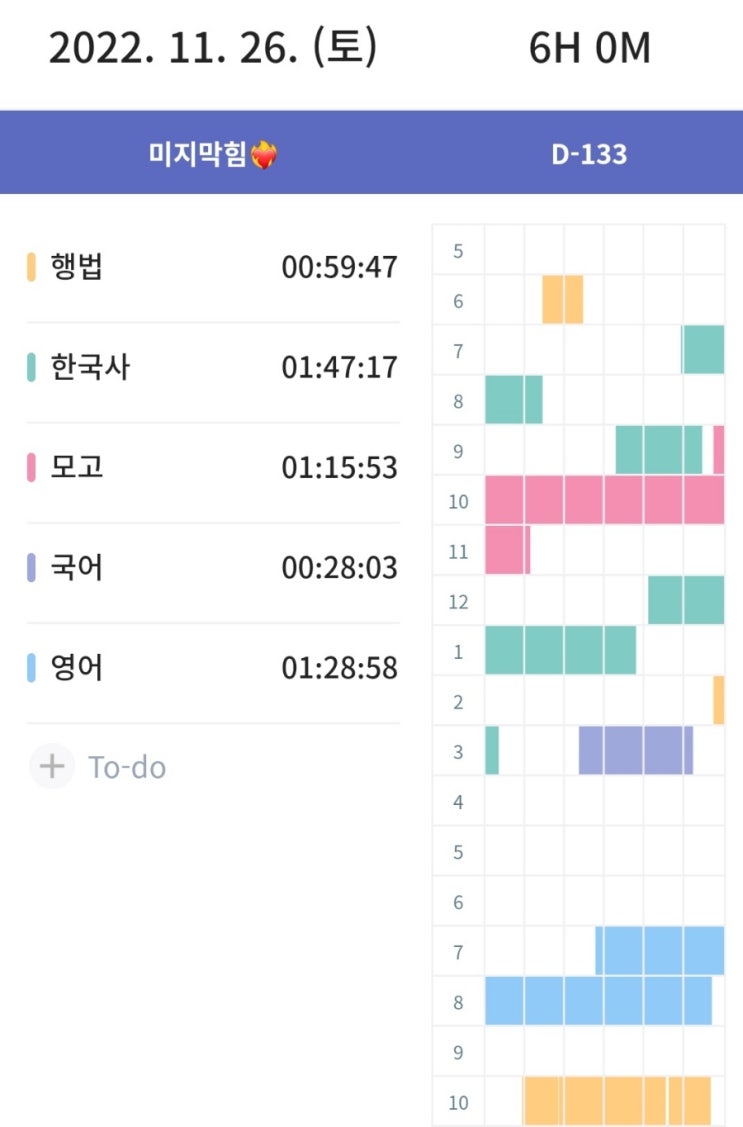Click the plus icon beside To-do

click(x=51, y=767)
